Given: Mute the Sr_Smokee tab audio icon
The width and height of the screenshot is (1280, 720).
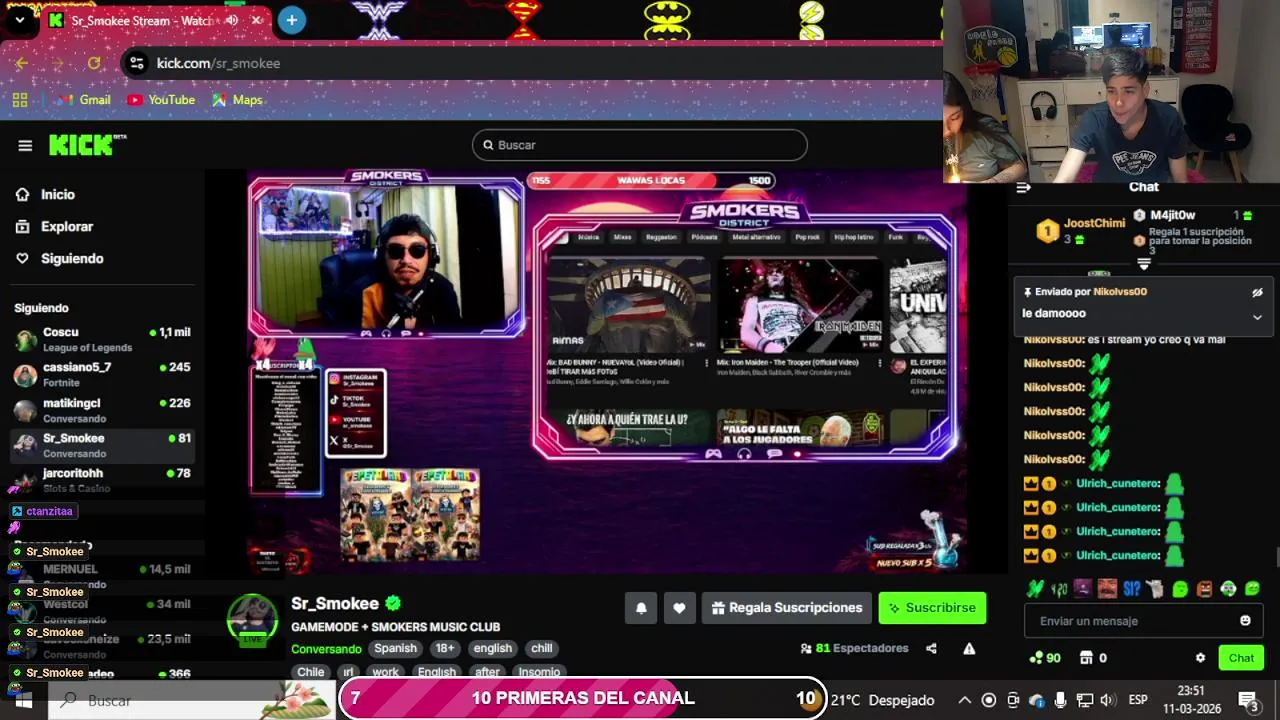Looking at the screenshot, I should 232,20.
